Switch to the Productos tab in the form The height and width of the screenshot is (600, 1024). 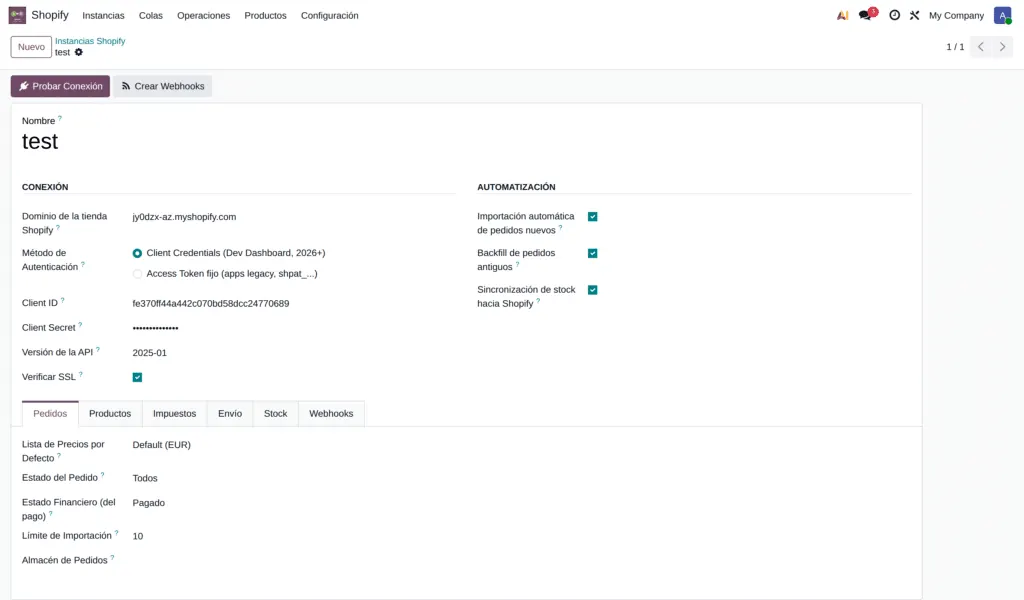coord(110,413)
